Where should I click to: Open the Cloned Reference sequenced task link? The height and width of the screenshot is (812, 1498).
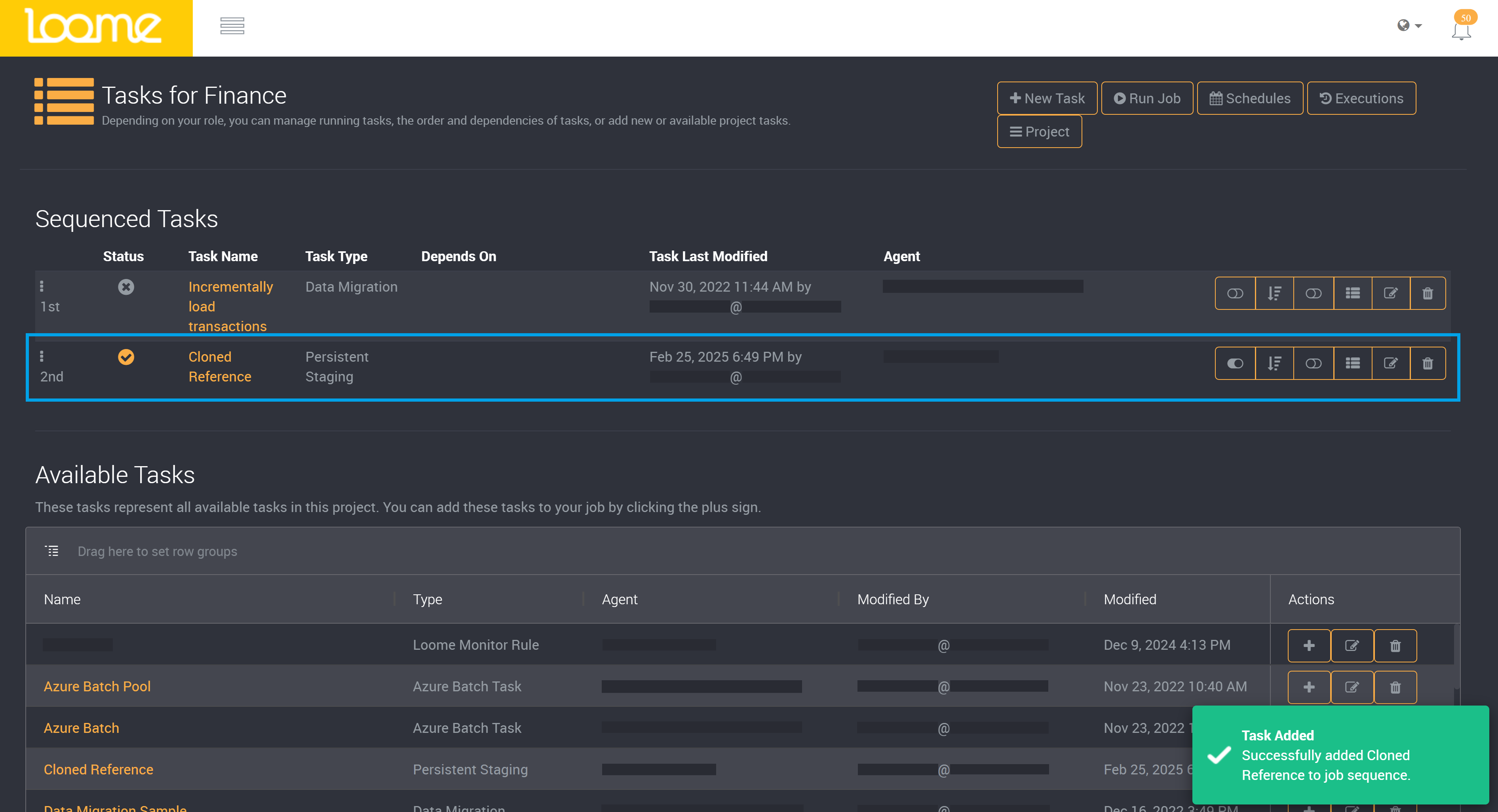[220, 367]
